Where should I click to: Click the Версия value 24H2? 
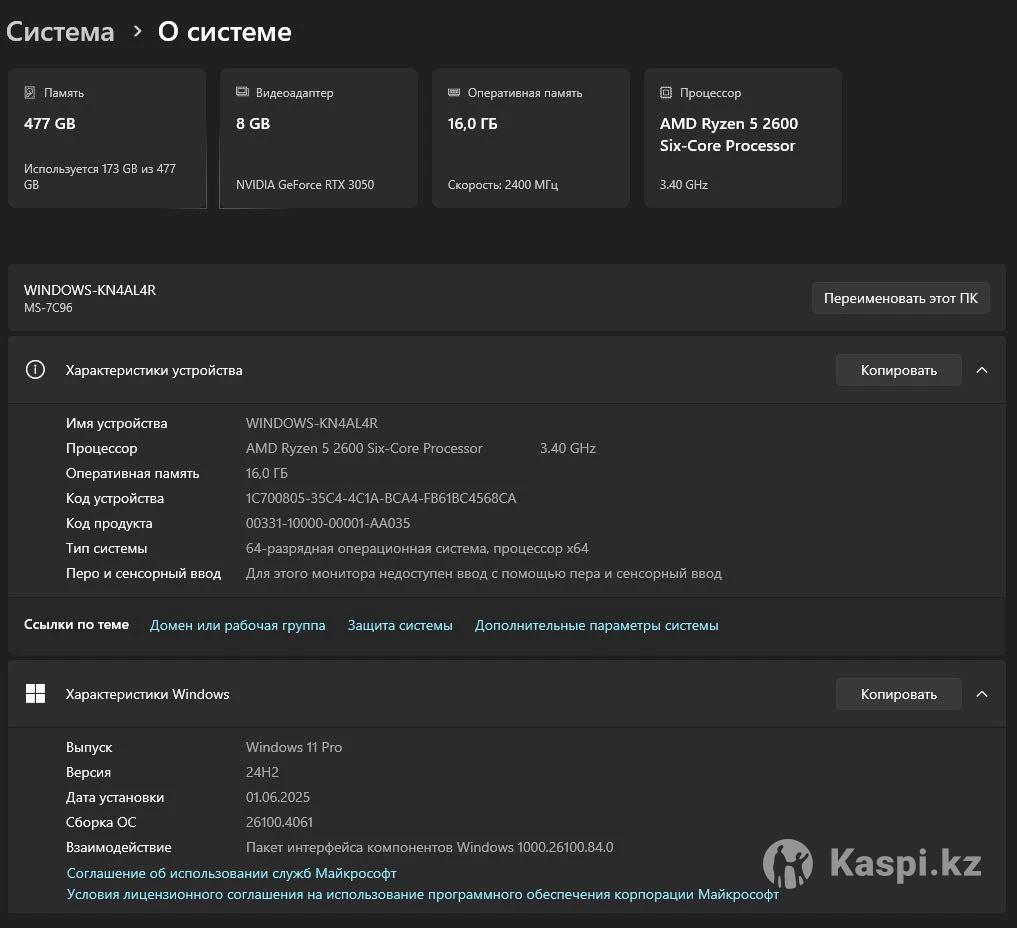(262, 772)
